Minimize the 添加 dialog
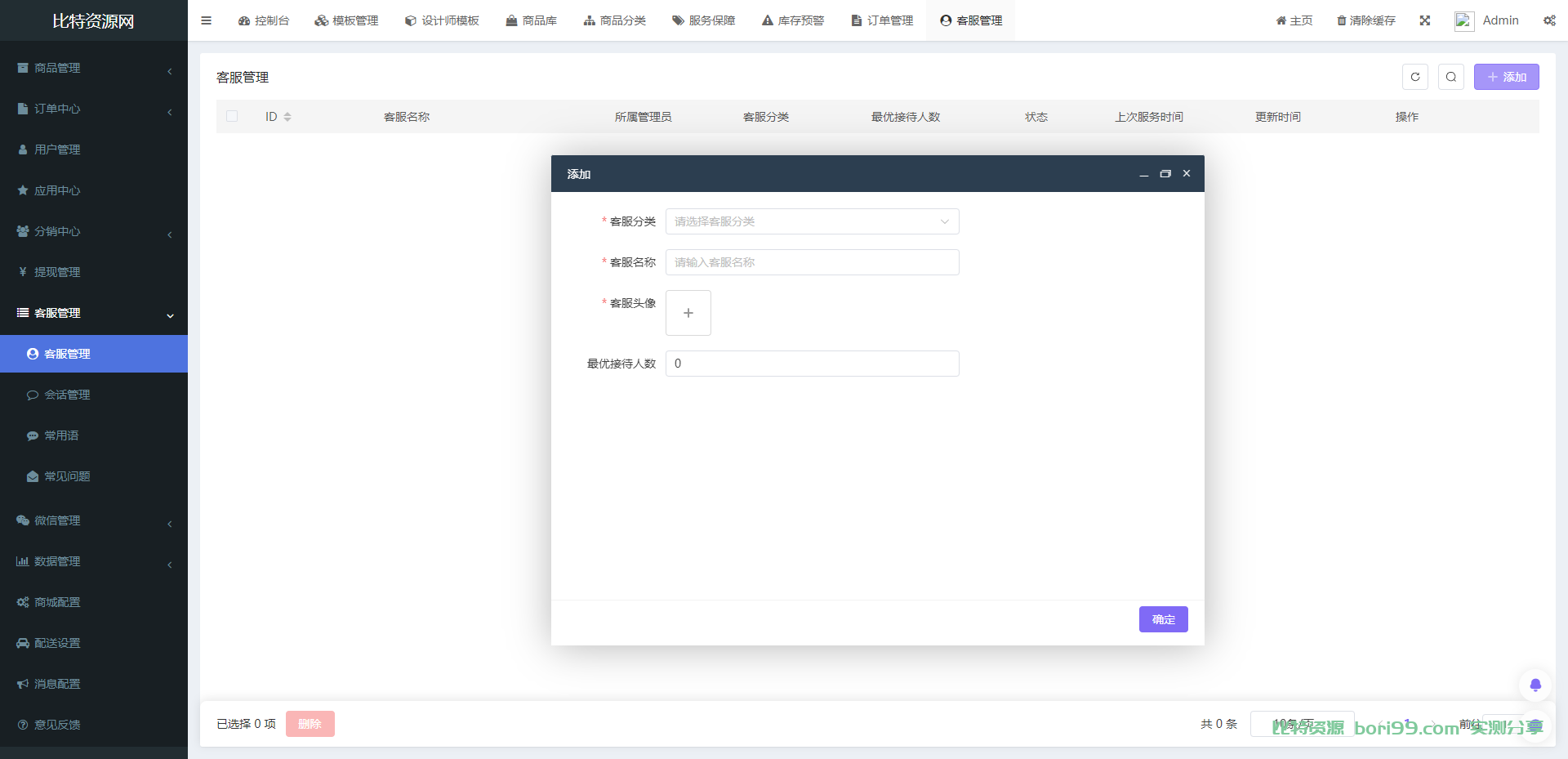This screenshot has width=1568, height=759. (x=1143, y=174)
